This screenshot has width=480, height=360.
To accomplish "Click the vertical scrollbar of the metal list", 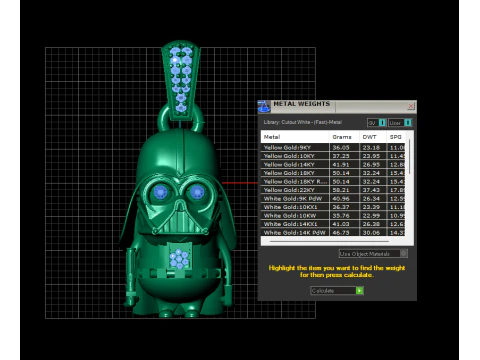I will tap(409, 157).
